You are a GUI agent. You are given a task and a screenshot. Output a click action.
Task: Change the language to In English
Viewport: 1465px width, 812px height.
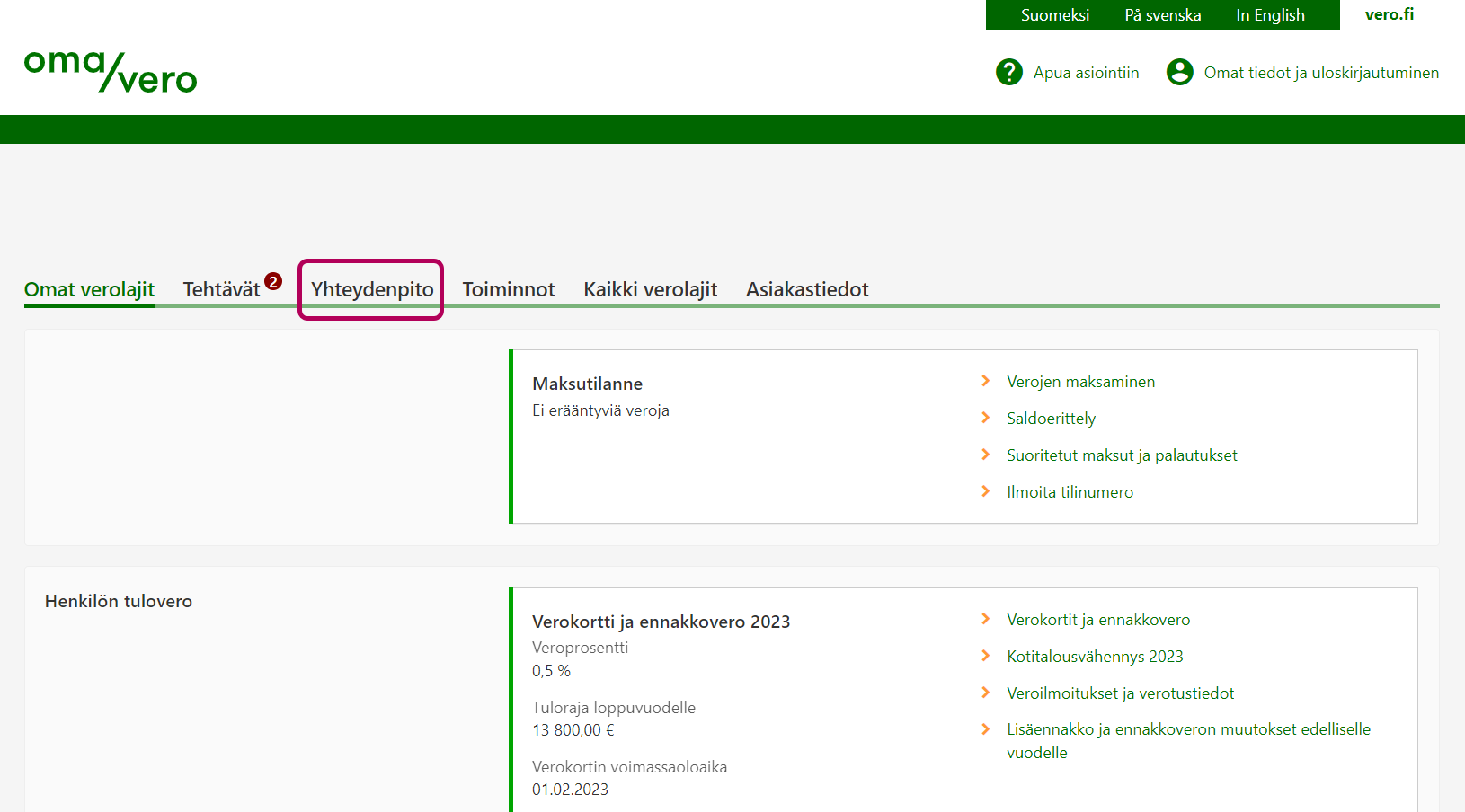click(1270, 15)
